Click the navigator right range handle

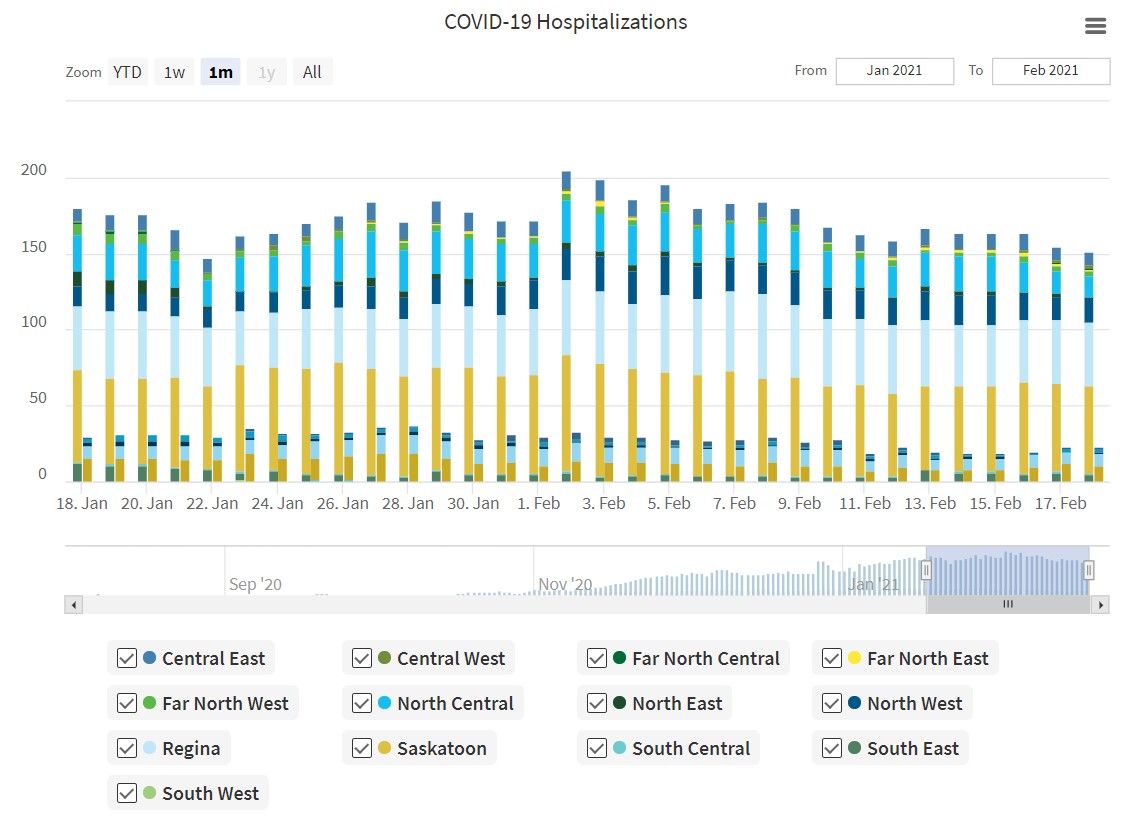coord(1088,571)
